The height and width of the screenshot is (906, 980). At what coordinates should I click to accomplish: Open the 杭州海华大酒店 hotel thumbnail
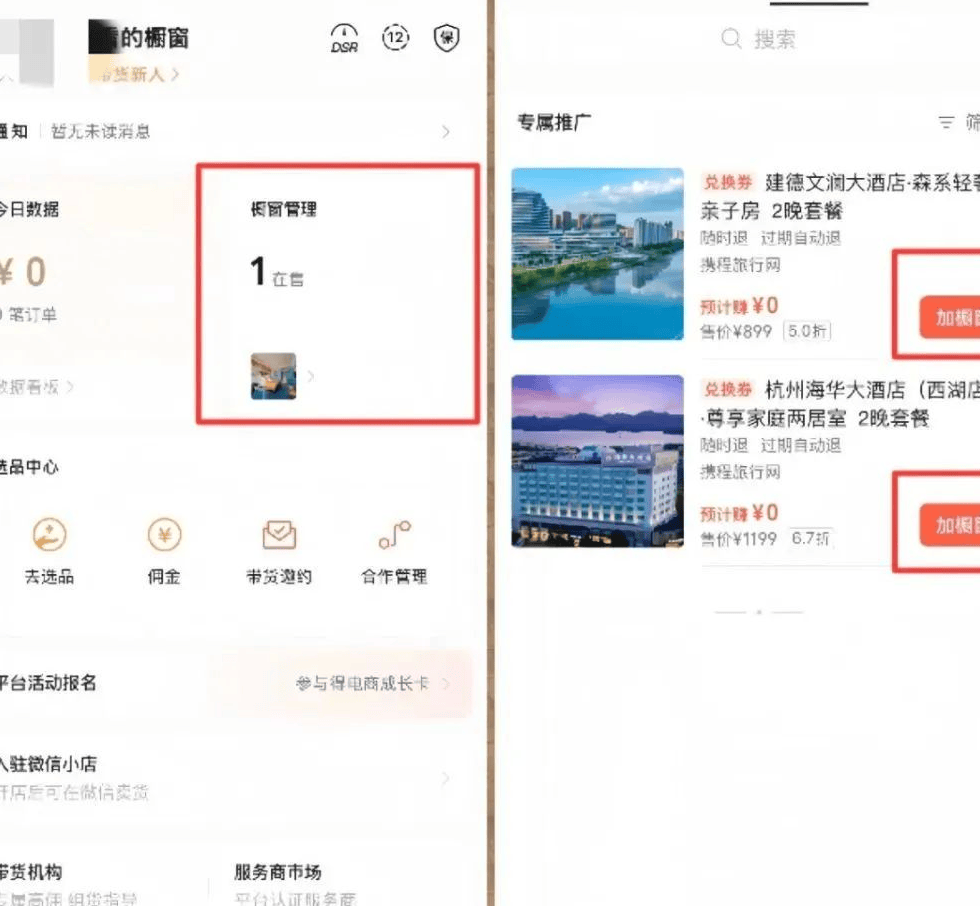598,461
